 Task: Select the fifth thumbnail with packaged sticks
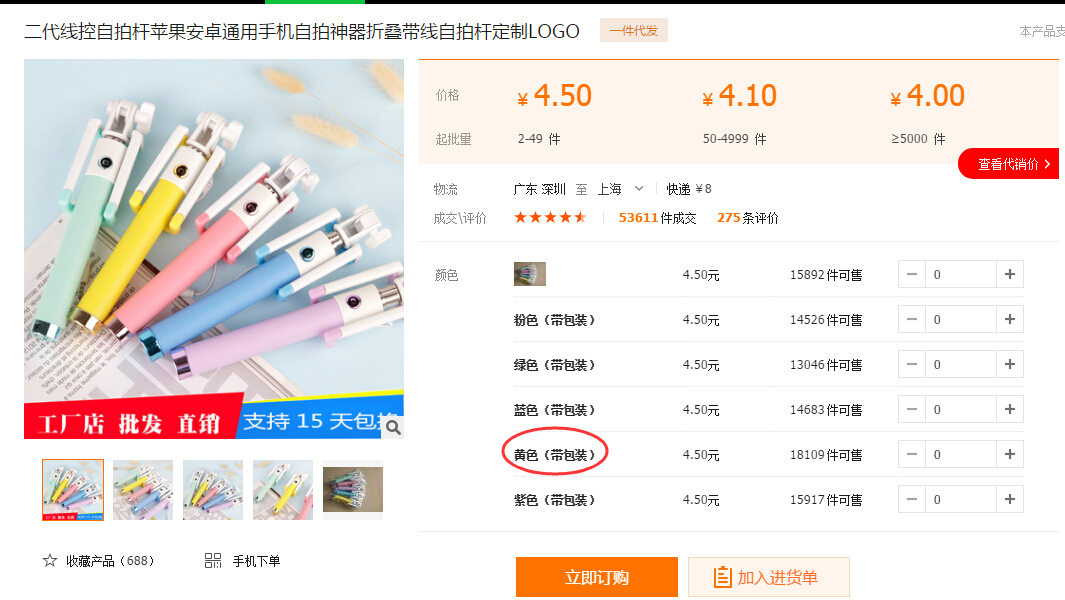353,490
